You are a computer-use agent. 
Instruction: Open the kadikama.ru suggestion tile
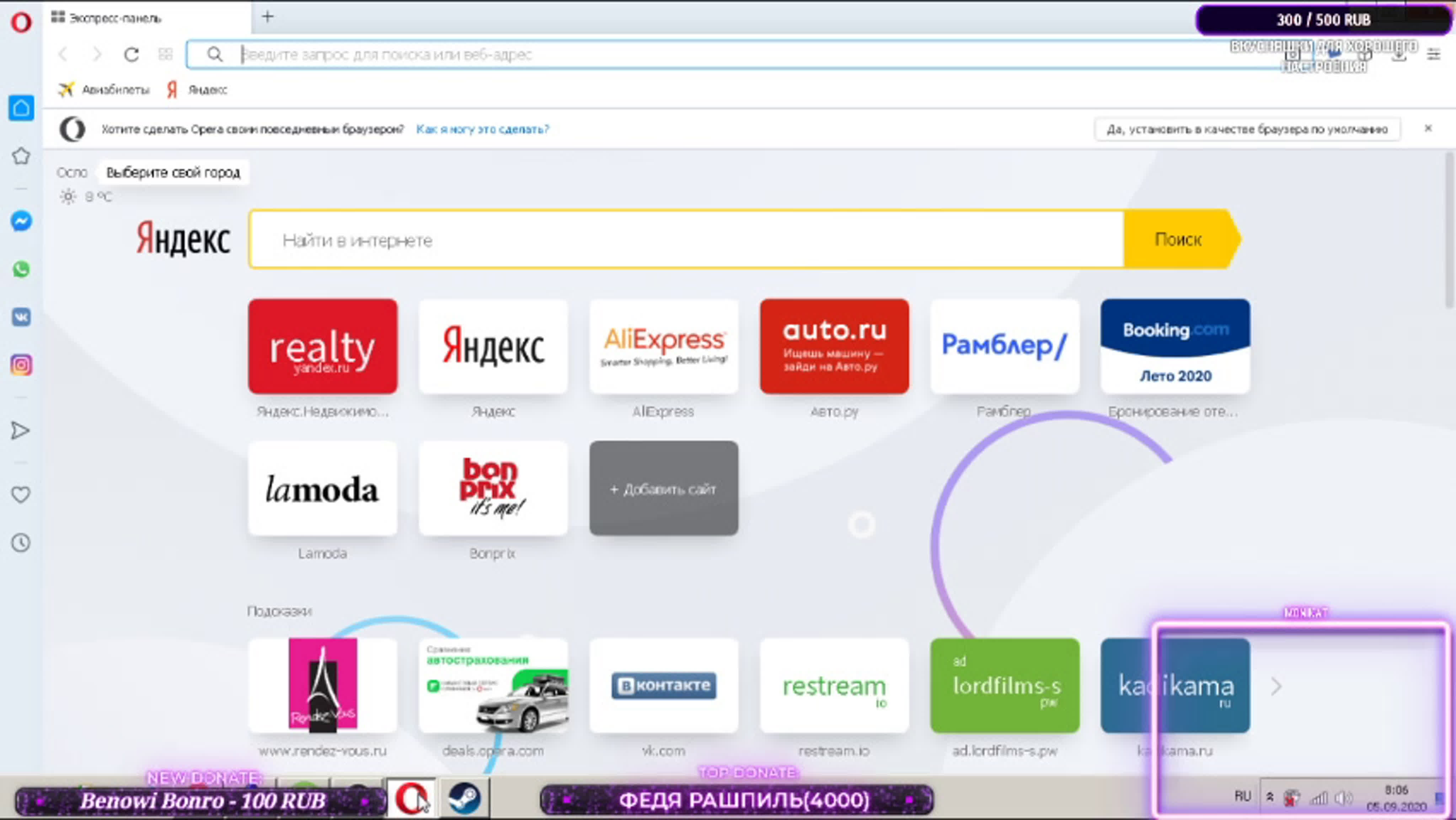click(x=1176, y=686)
